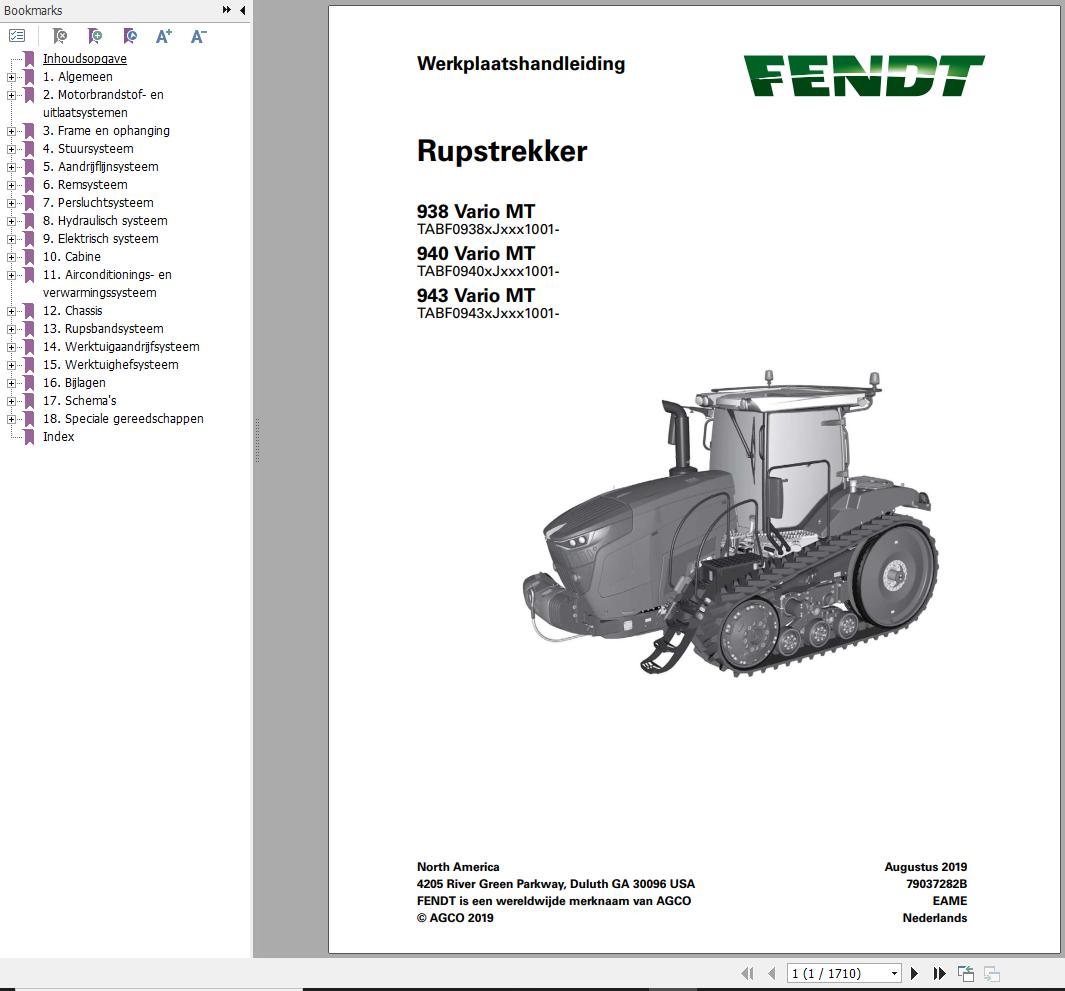Image resolution: width=1065 pixels, height=991 pixels.
Task: Go to first page button
Action: point(747,973)
